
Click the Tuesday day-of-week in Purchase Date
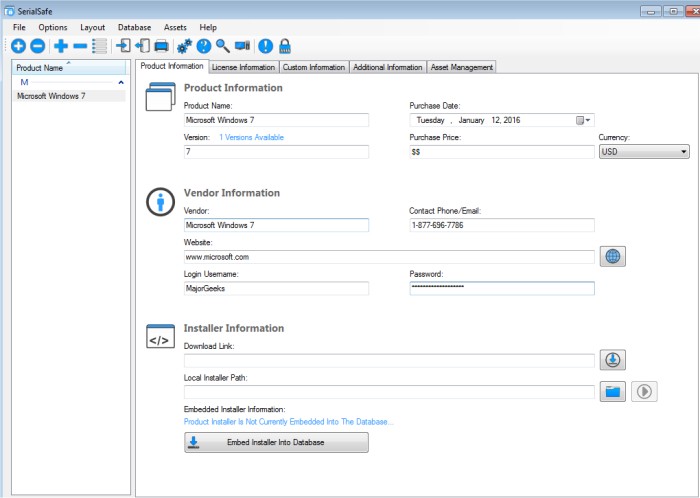pos(430,120)
